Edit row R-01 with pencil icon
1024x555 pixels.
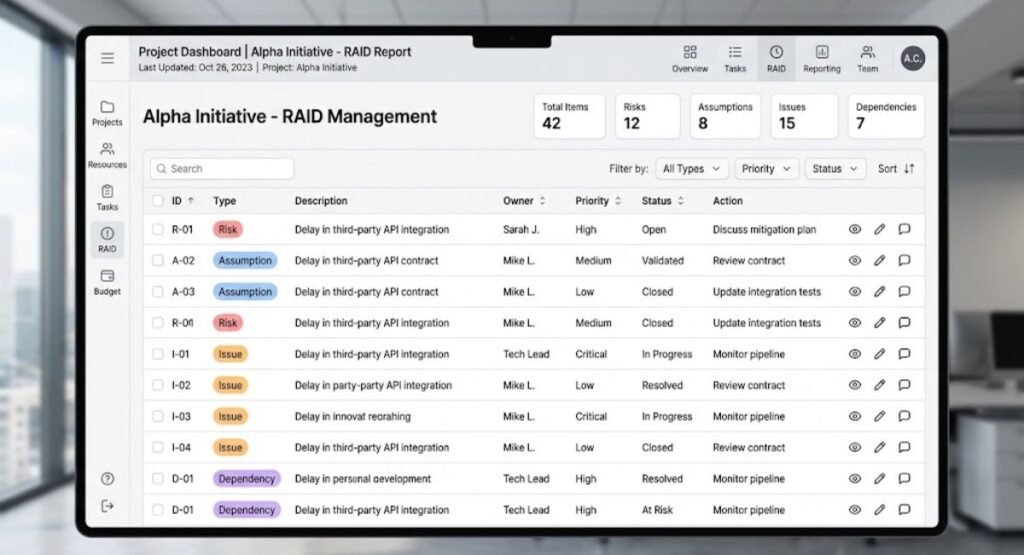880,229
